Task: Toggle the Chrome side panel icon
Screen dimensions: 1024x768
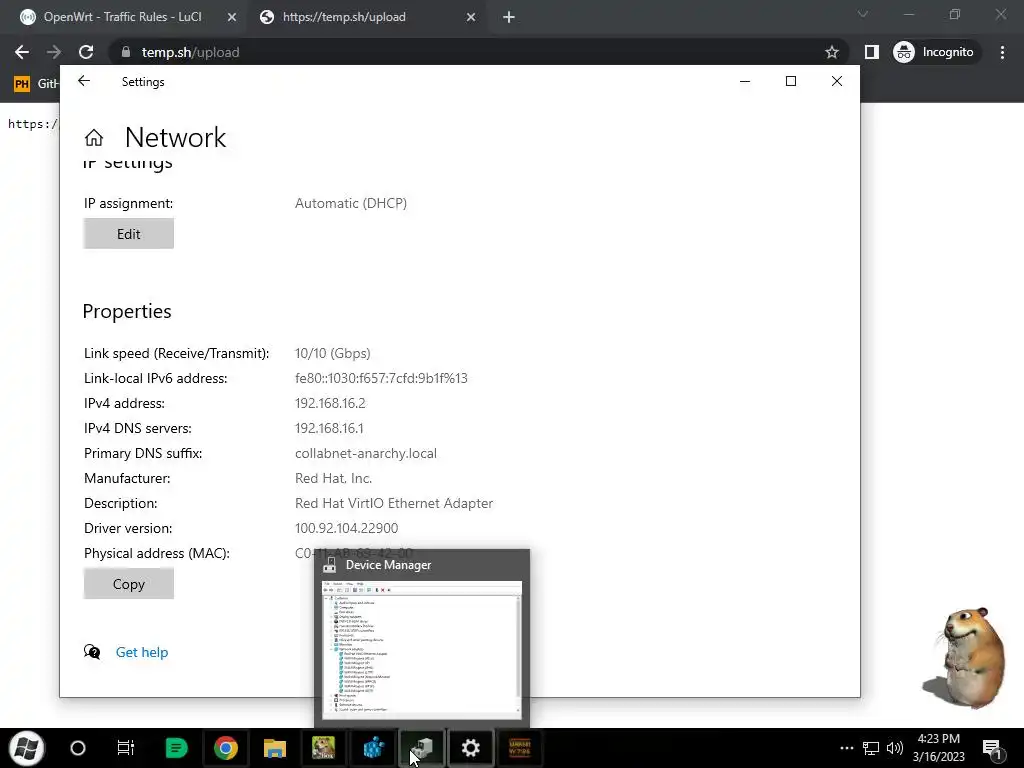Action: point(872,52)
